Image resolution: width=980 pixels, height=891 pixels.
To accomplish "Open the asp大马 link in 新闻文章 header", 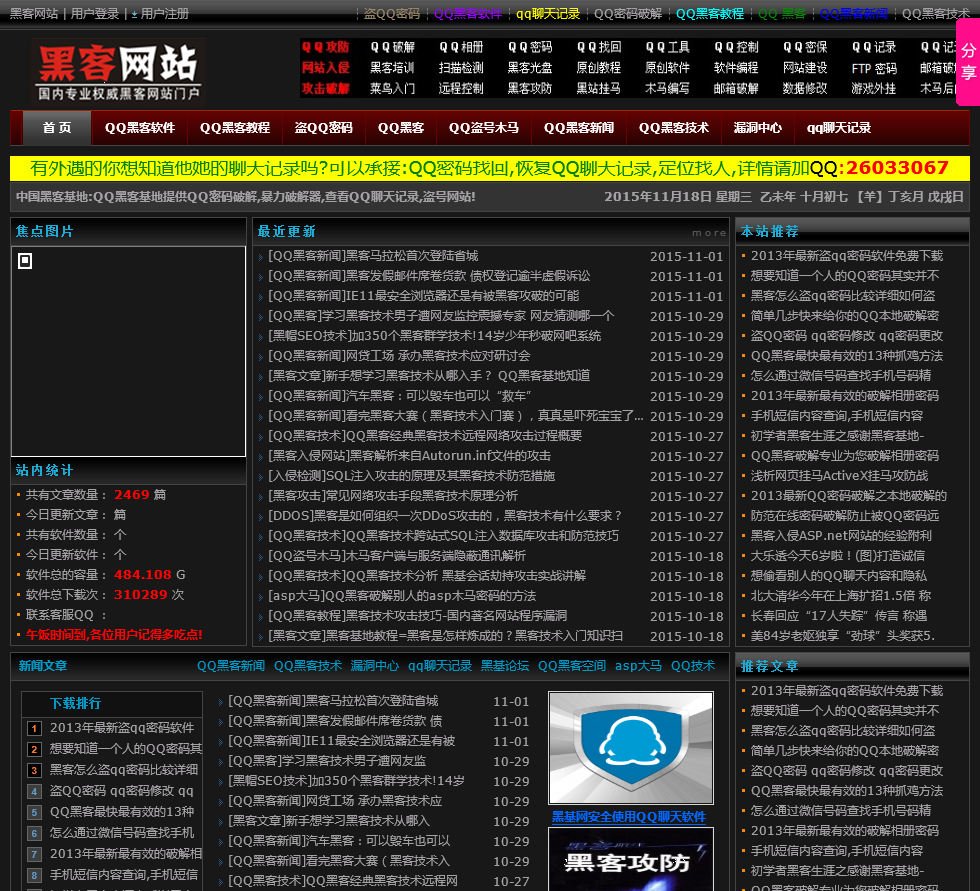I will click(638, 665).
